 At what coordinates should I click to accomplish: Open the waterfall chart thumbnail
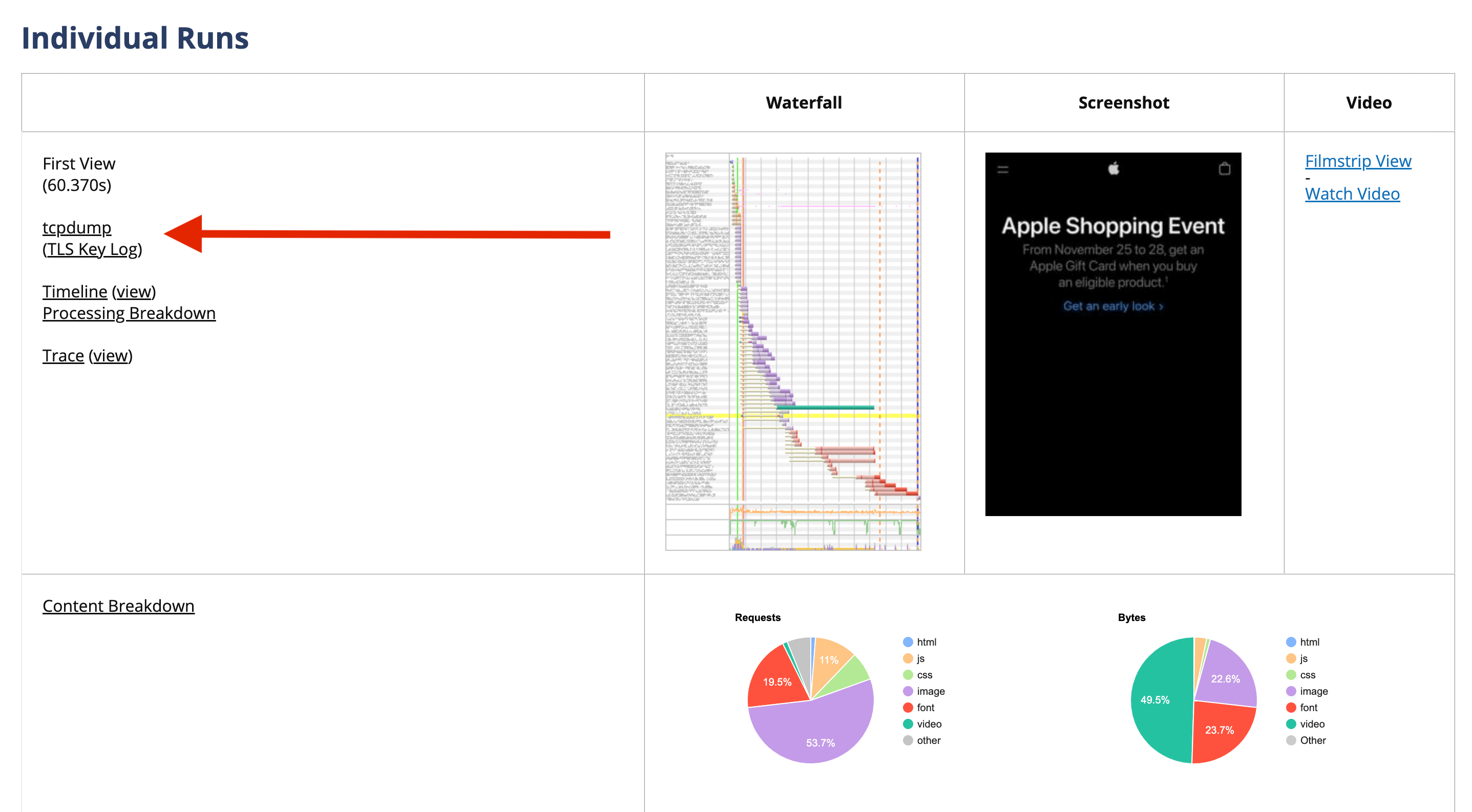(x=793, y=352)
